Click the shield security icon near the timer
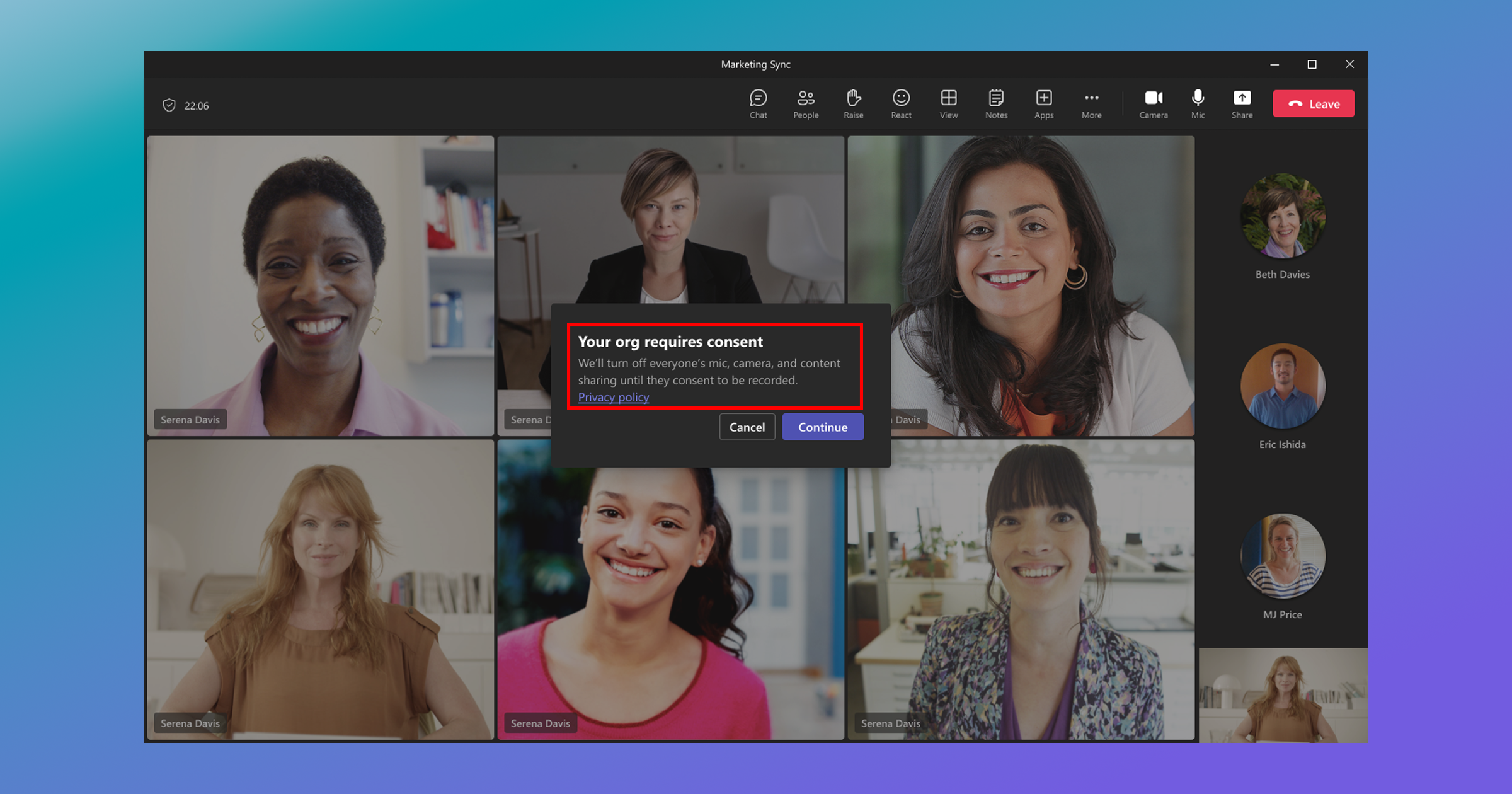This screenshot has height=794, width=1512. click(169, 105)
